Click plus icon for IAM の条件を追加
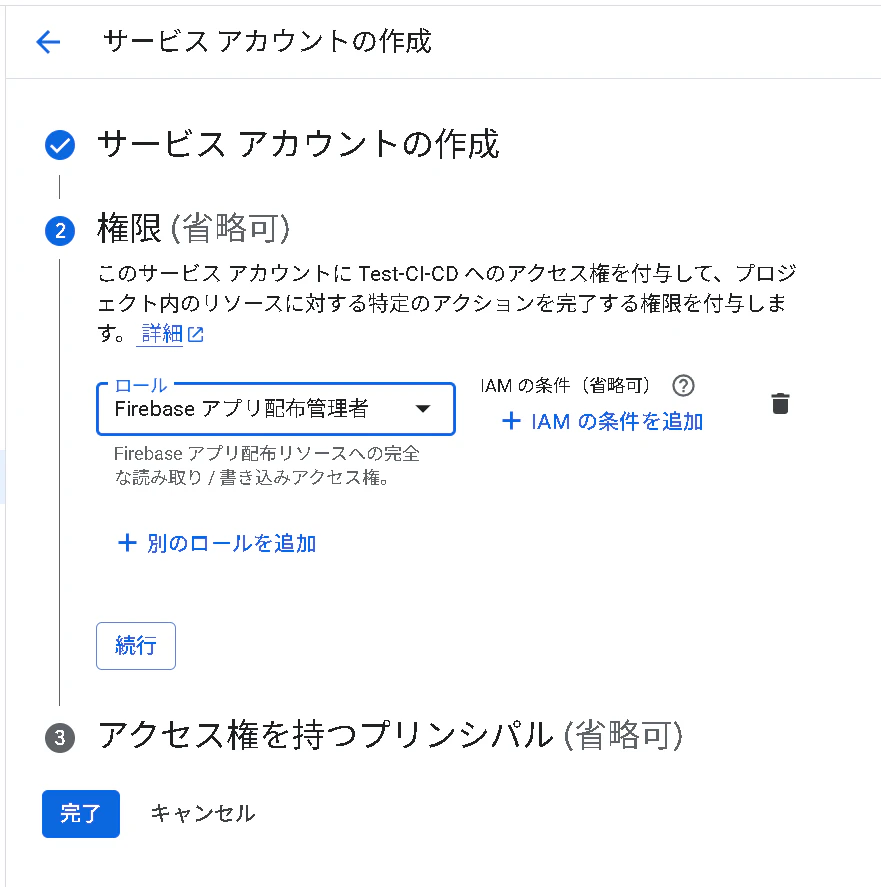The width and height of the screenshot is (881, 887). pyautogui.click(x=512, y=421)
